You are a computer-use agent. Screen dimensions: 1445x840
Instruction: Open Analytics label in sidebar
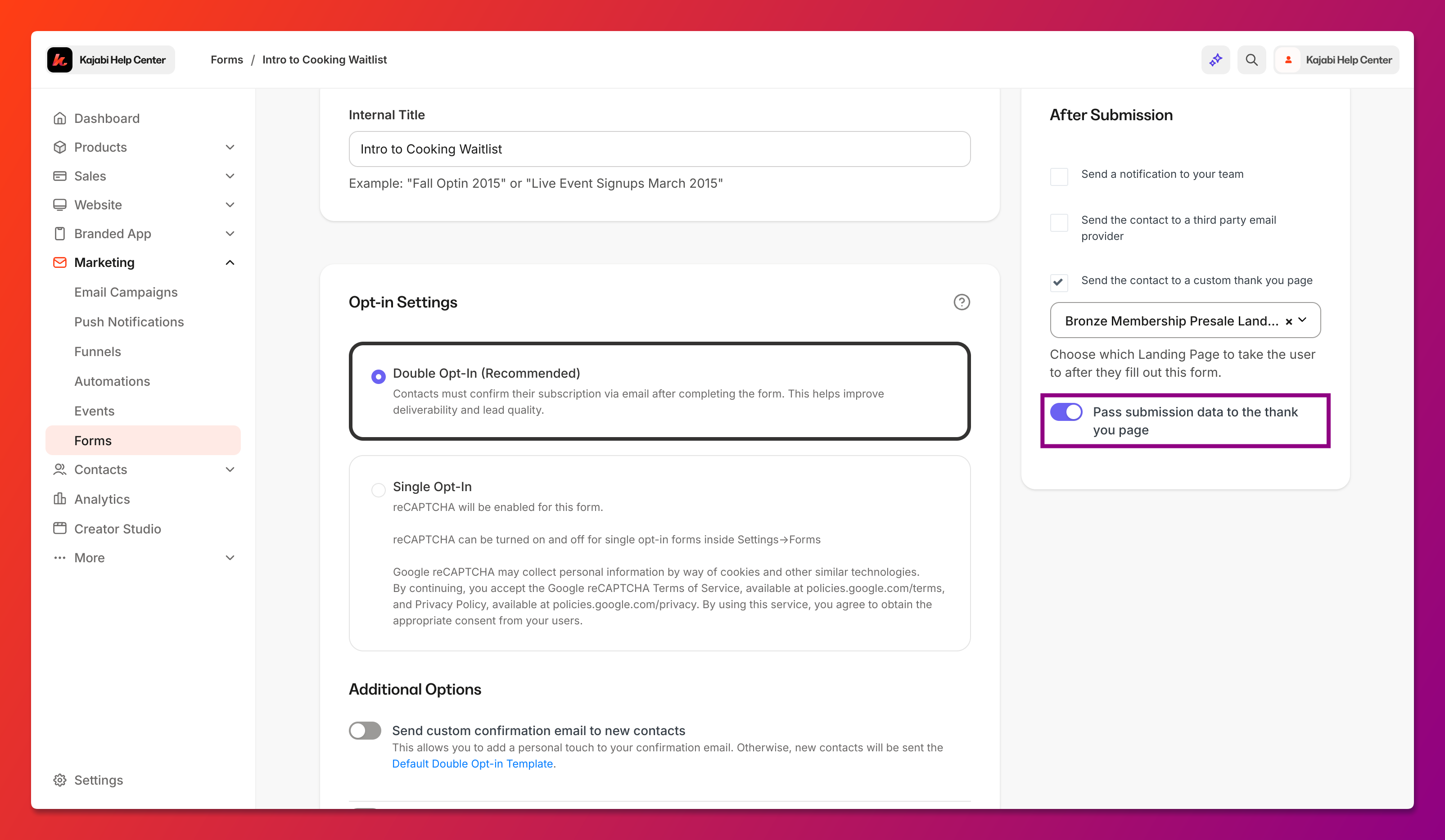click(102, 499)
